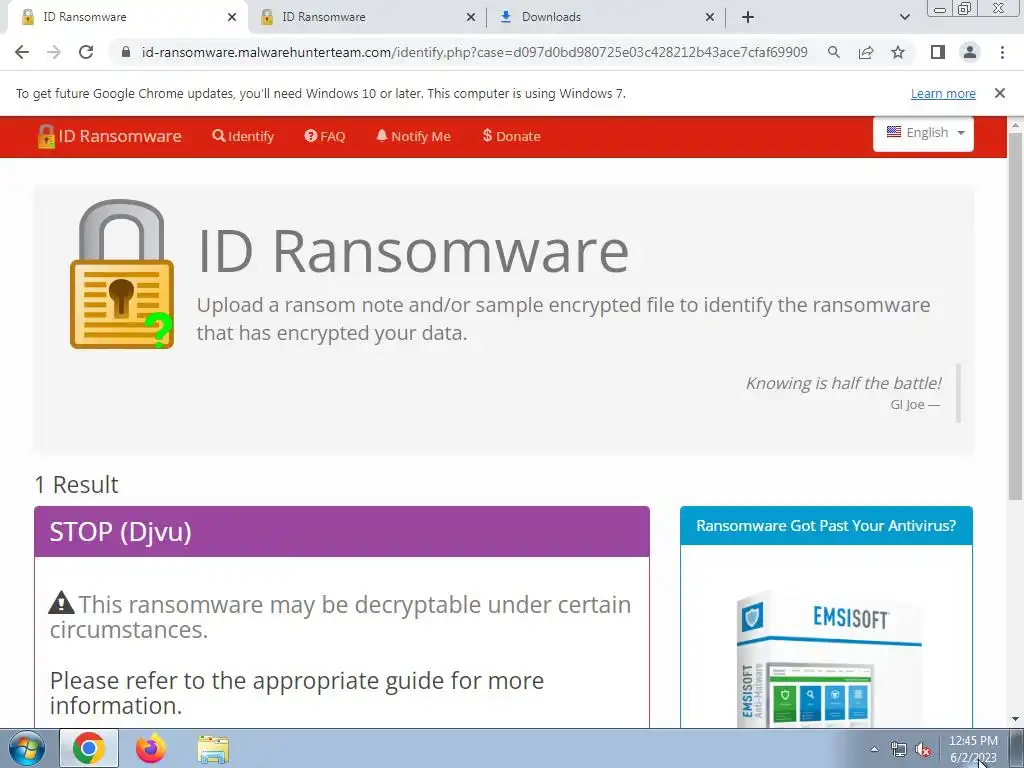Click the ID Ransomware navbar brand logo
Viewport: 1024px width, 768px height.
point(110,136)
